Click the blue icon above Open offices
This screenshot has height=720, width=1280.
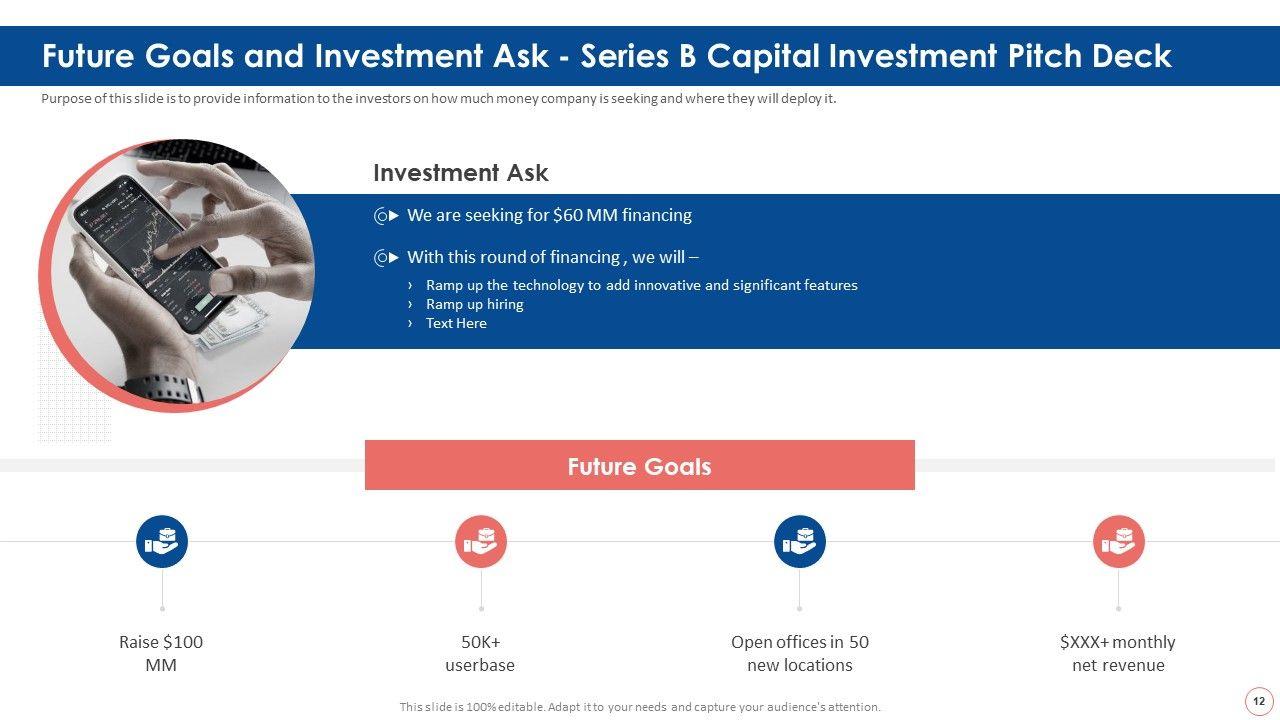[x=800, y=542]
